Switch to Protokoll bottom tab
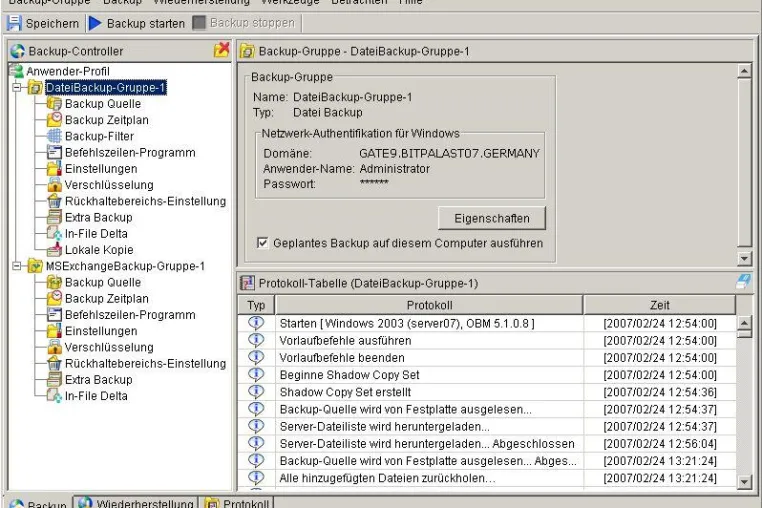The image size is (762, 508). [x=237, y=502]
